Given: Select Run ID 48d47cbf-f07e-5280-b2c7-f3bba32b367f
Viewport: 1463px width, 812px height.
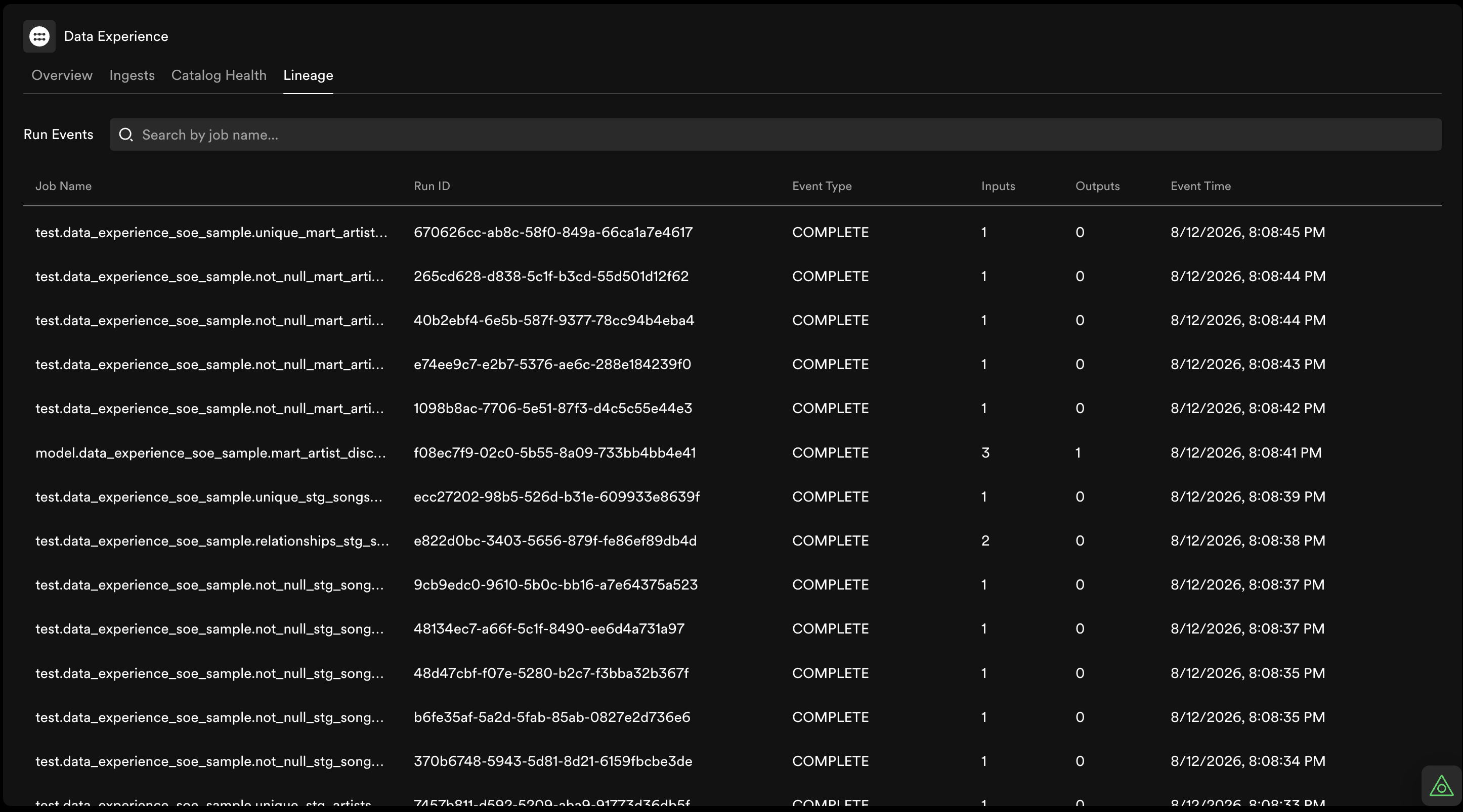Looking at the screenshot, I should (551, 673).
